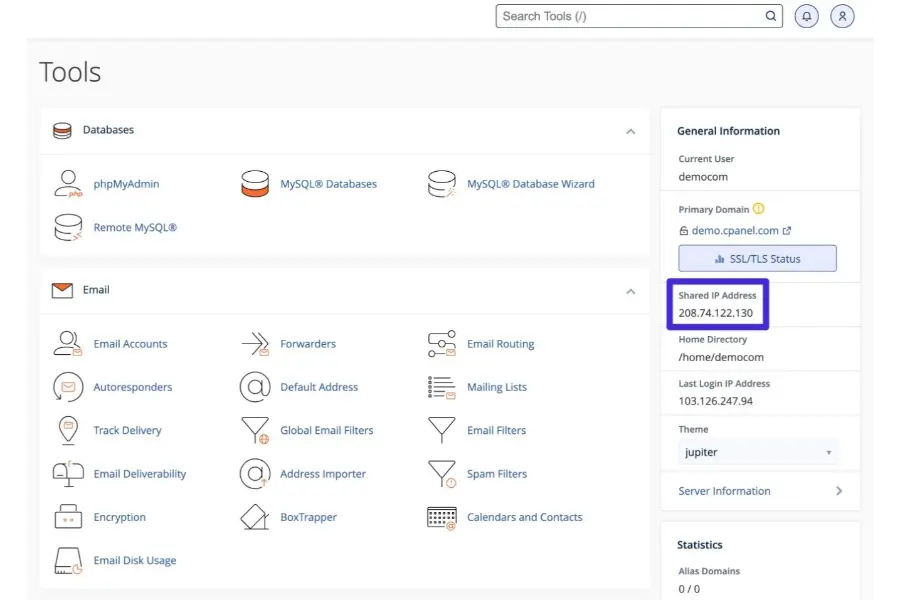This screenshot has height=600, width=900.
Task: Select the Calendars and Contacts icon
Action: point(442,517)
